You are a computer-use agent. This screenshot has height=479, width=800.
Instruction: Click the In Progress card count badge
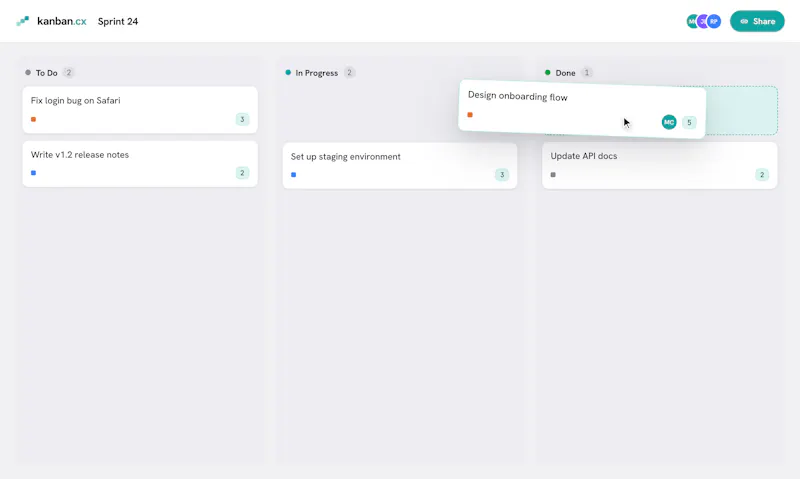349,72
